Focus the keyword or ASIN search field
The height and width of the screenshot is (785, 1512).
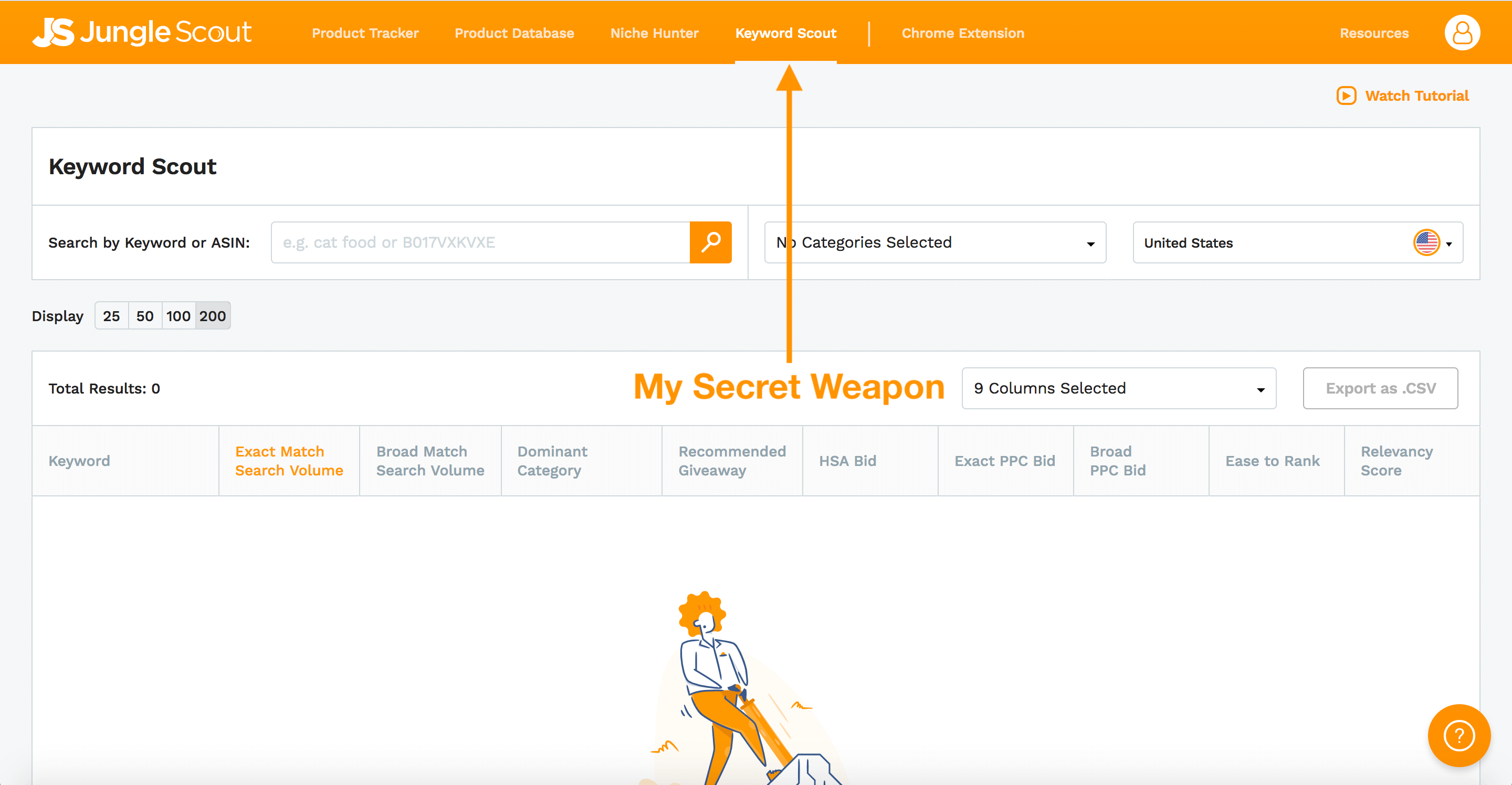click(x=479, y=242)
